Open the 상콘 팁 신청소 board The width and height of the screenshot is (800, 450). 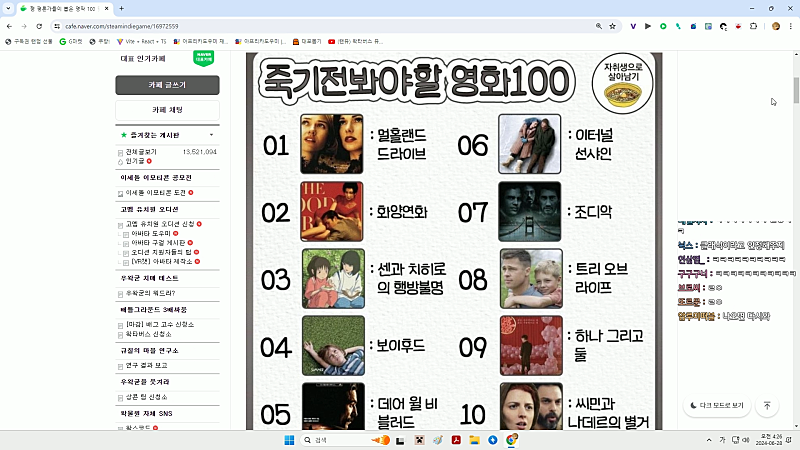click(x=146, y=397)
